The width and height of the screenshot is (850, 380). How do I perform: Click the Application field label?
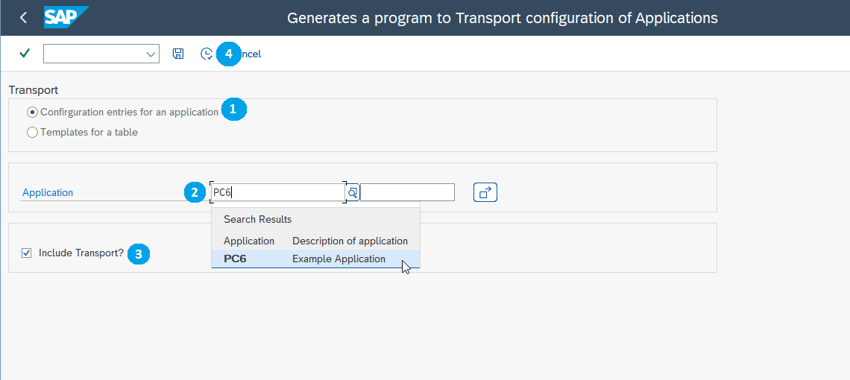48,192
